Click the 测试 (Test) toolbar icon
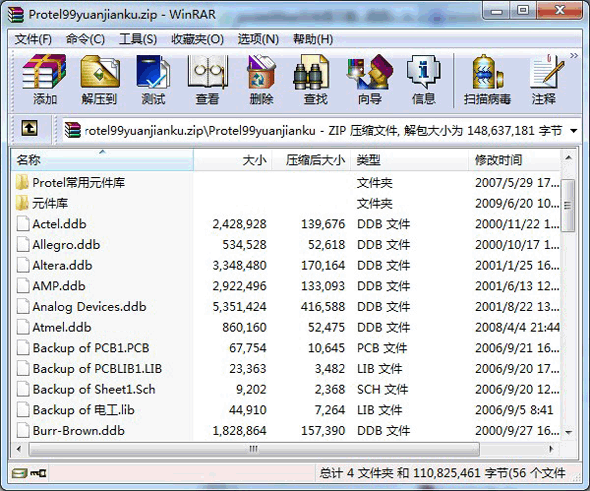This screenshot has width=590, height=491. 153,79
